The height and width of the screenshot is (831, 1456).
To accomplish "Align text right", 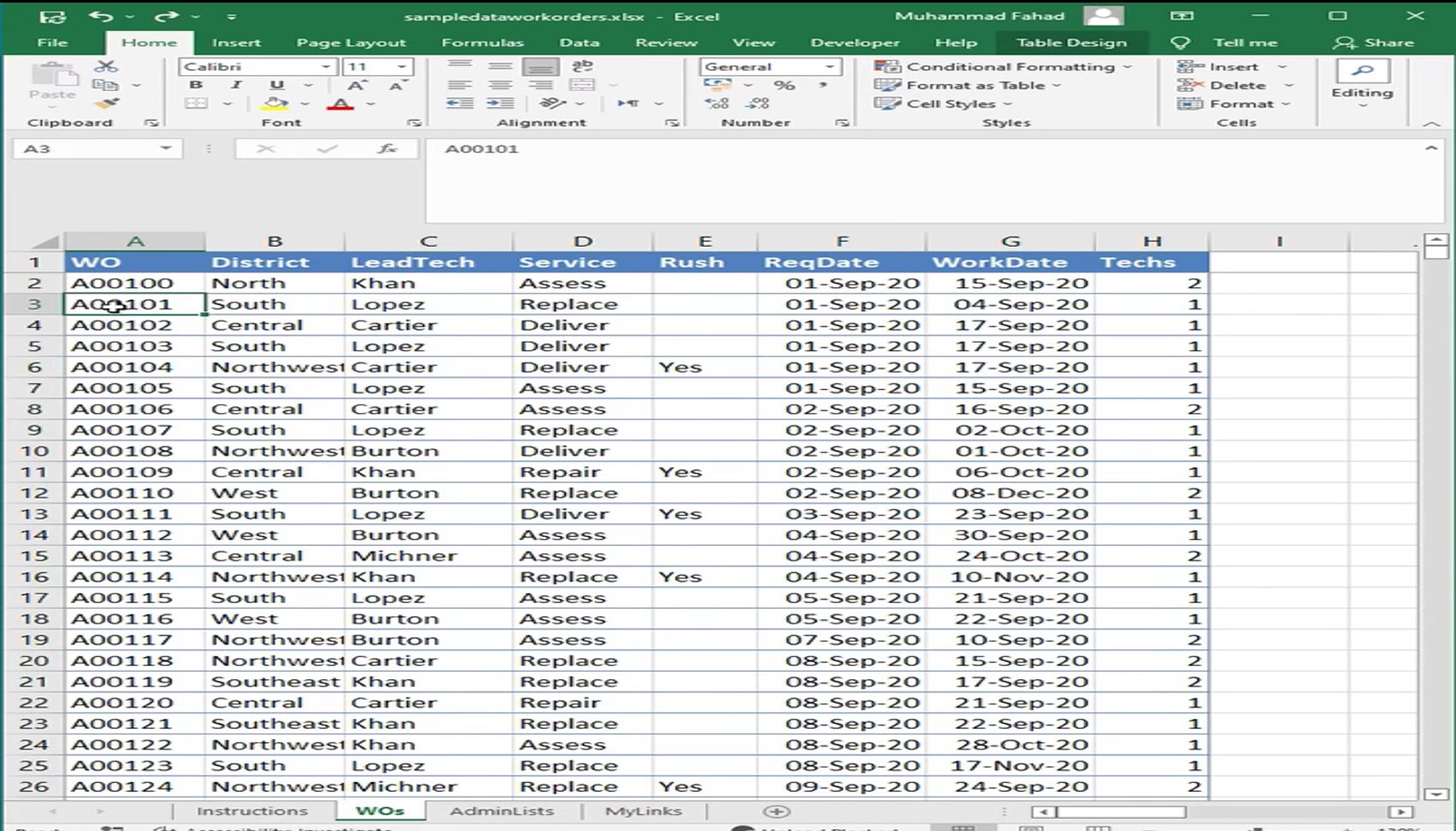I will point(540,85).
